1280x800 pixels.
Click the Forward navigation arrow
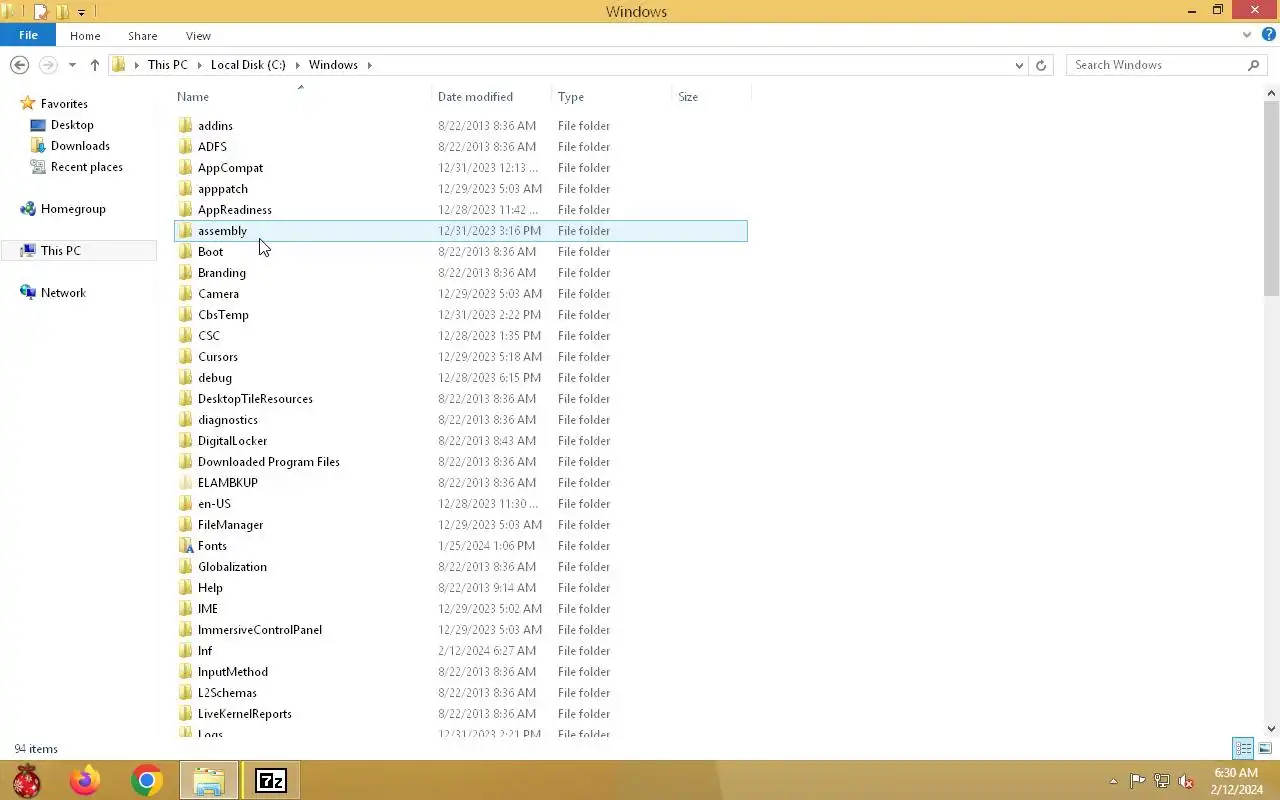point(47,64)
